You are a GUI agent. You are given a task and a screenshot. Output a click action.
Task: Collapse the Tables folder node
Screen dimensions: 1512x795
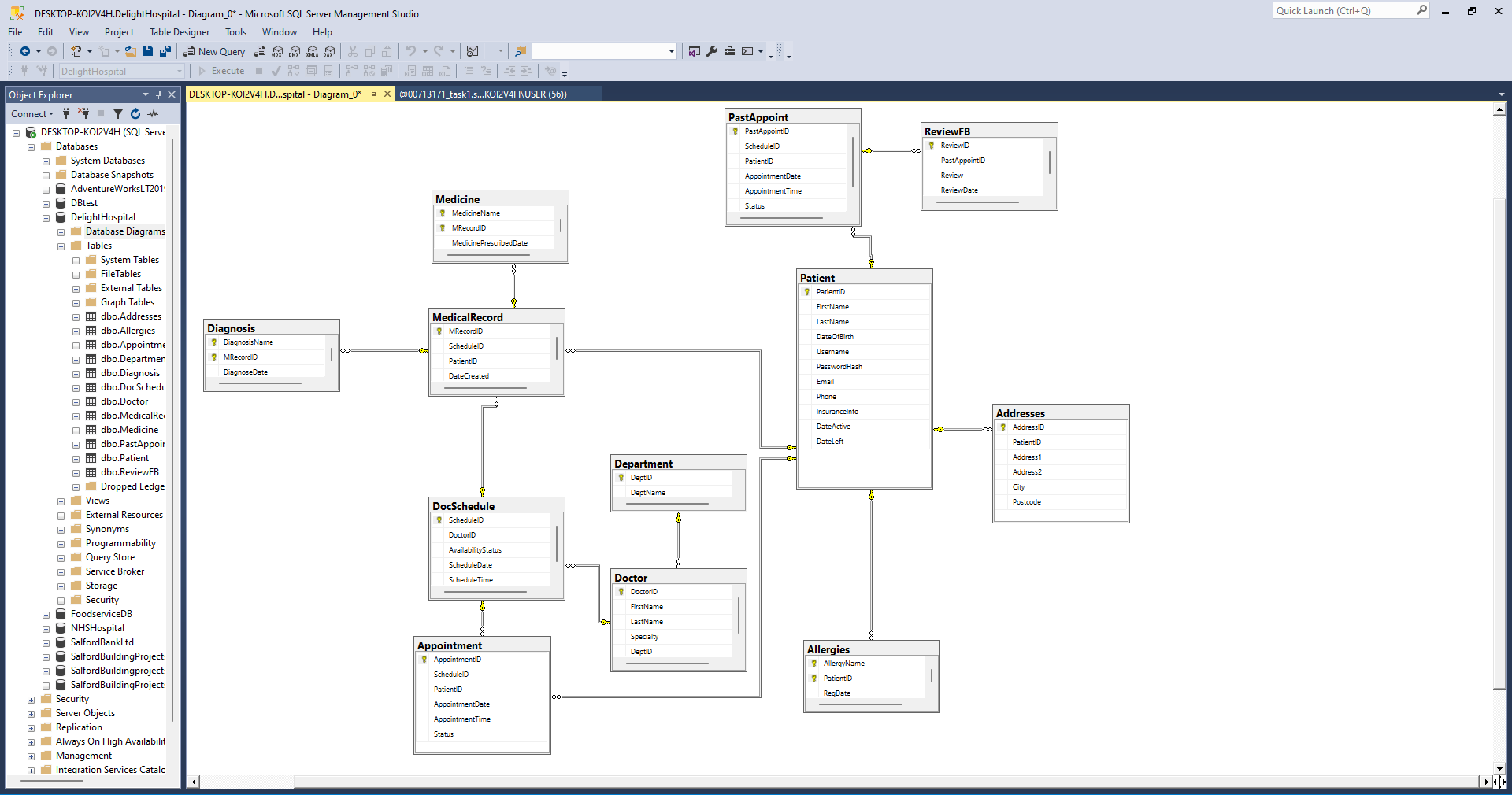click(61, 246)
